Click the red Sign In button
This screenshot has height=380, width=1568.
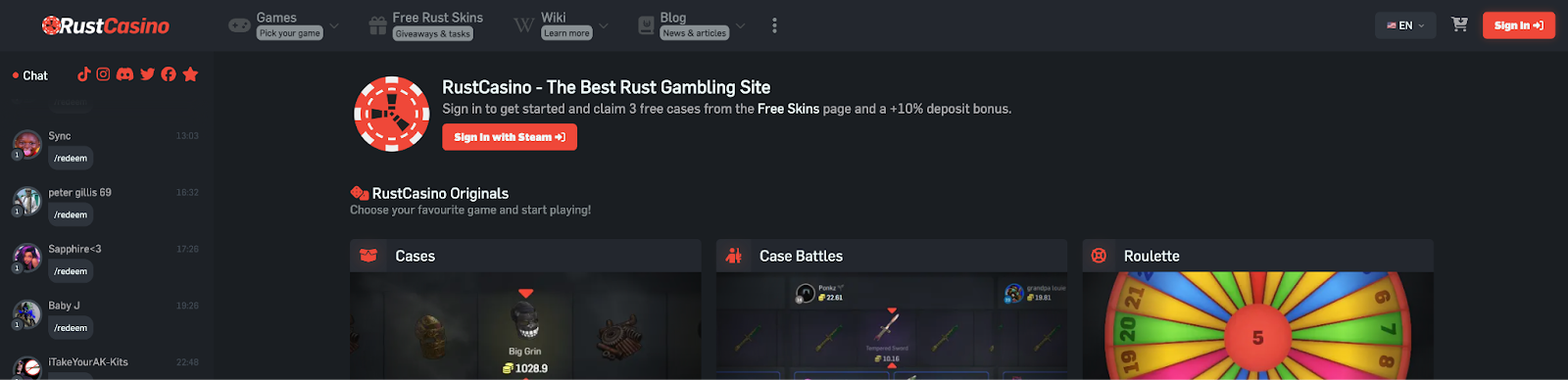point(1518,25)
